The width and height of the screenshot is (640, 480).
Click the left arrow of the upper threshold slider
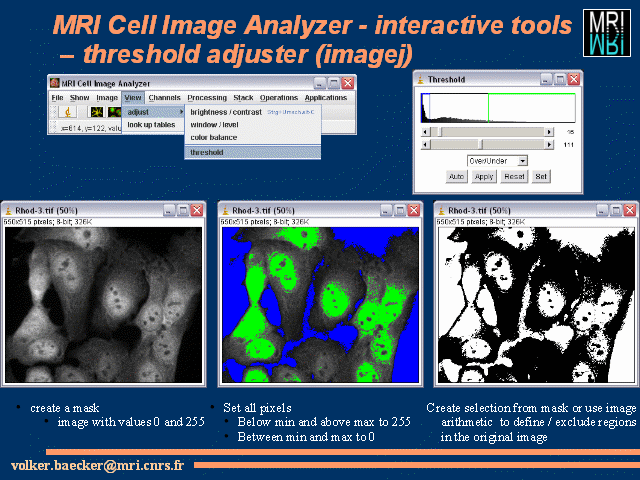click(x=426, y=132)
